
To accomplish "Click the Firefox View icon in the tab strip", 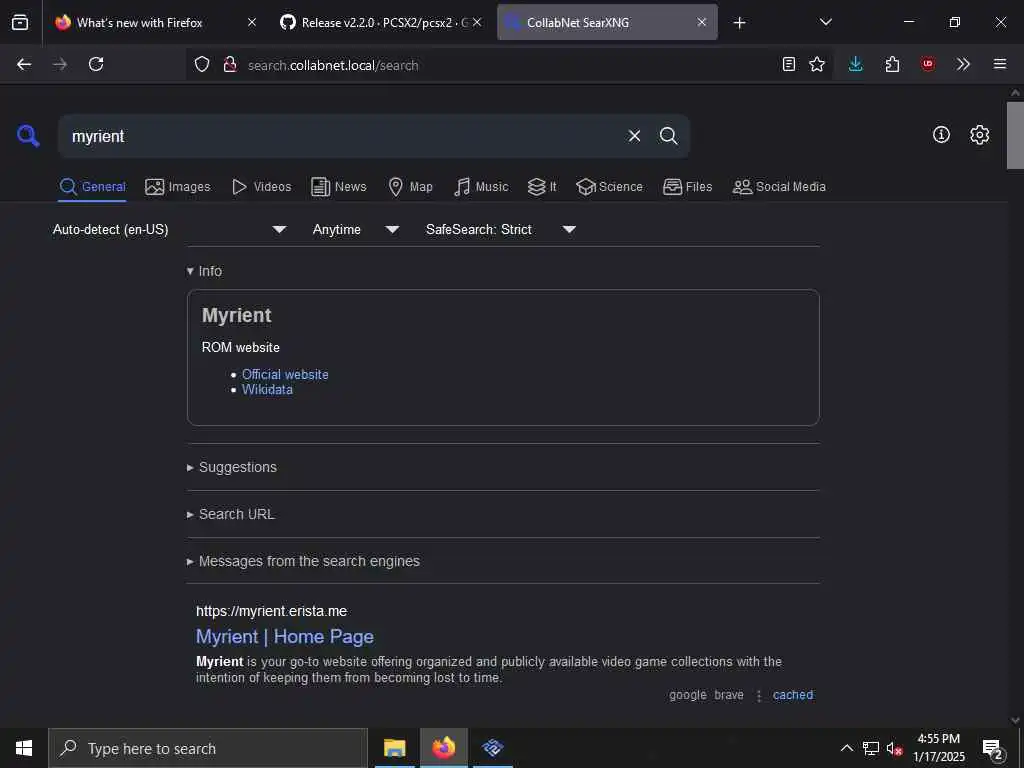I will [x=20, y=22].
